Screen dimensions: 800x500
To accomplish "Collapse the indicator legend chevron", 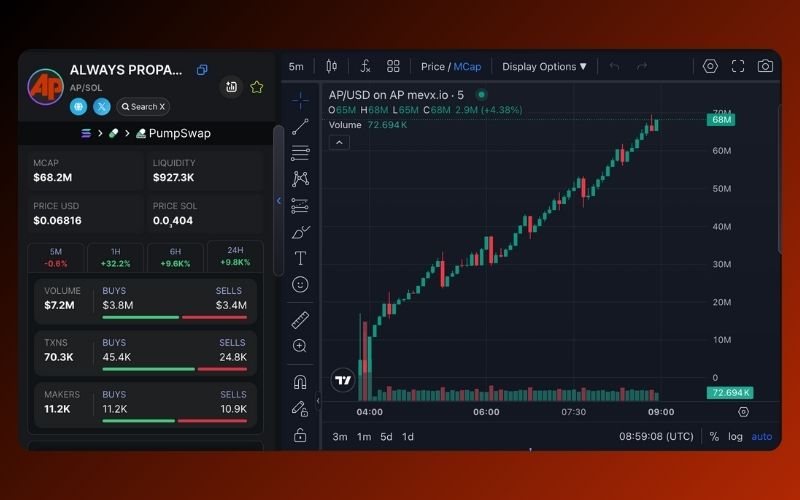I will pyautogui.click(x=339, y=143).
